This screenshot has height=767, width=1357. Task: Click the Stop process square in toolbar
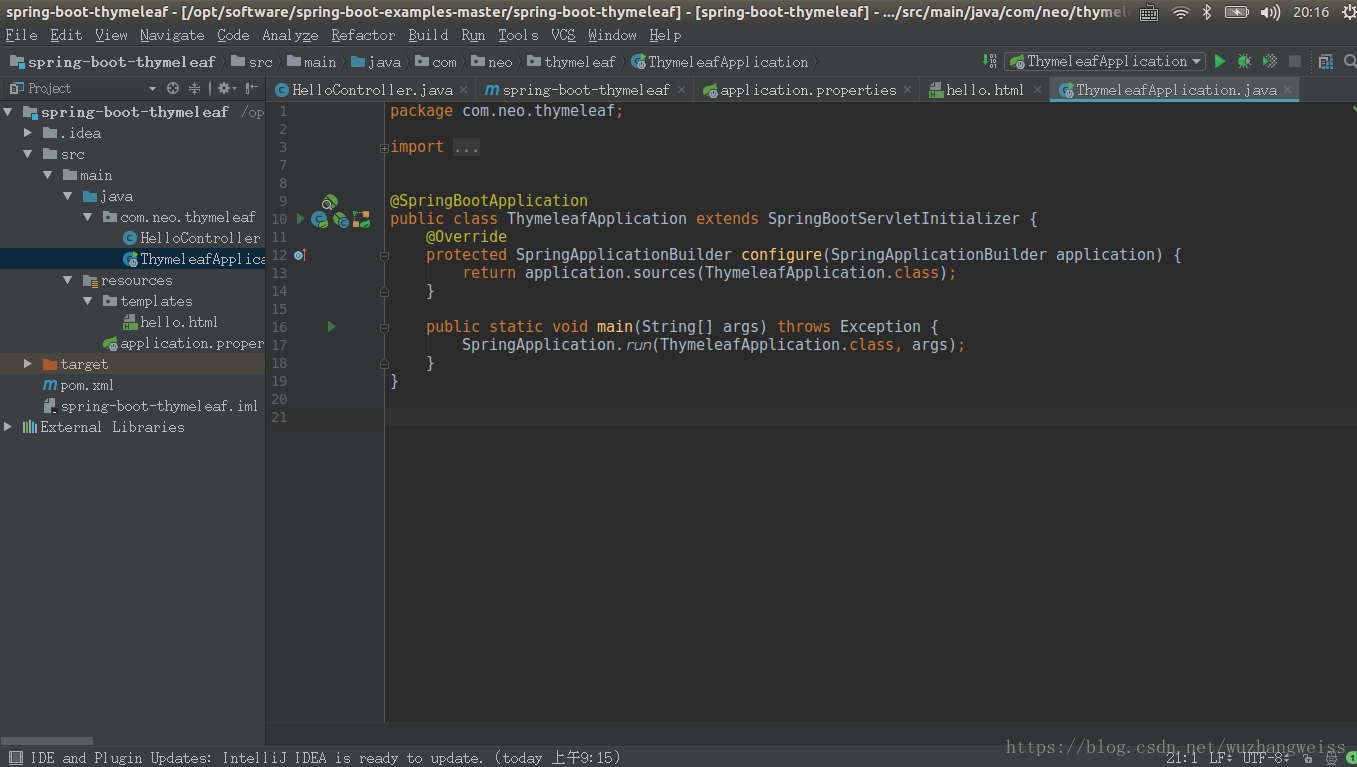1295,61
